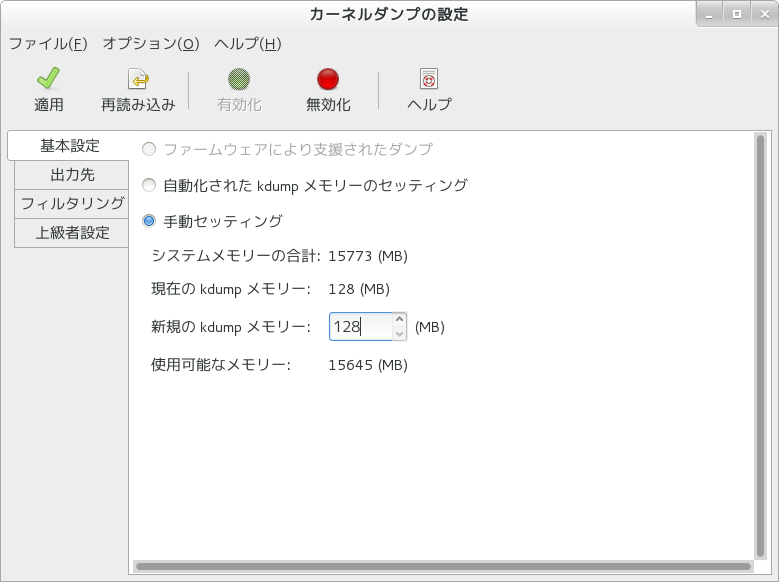Select automated kdump memory setting option
Screen dimensions: 779x582
(149, 185)
